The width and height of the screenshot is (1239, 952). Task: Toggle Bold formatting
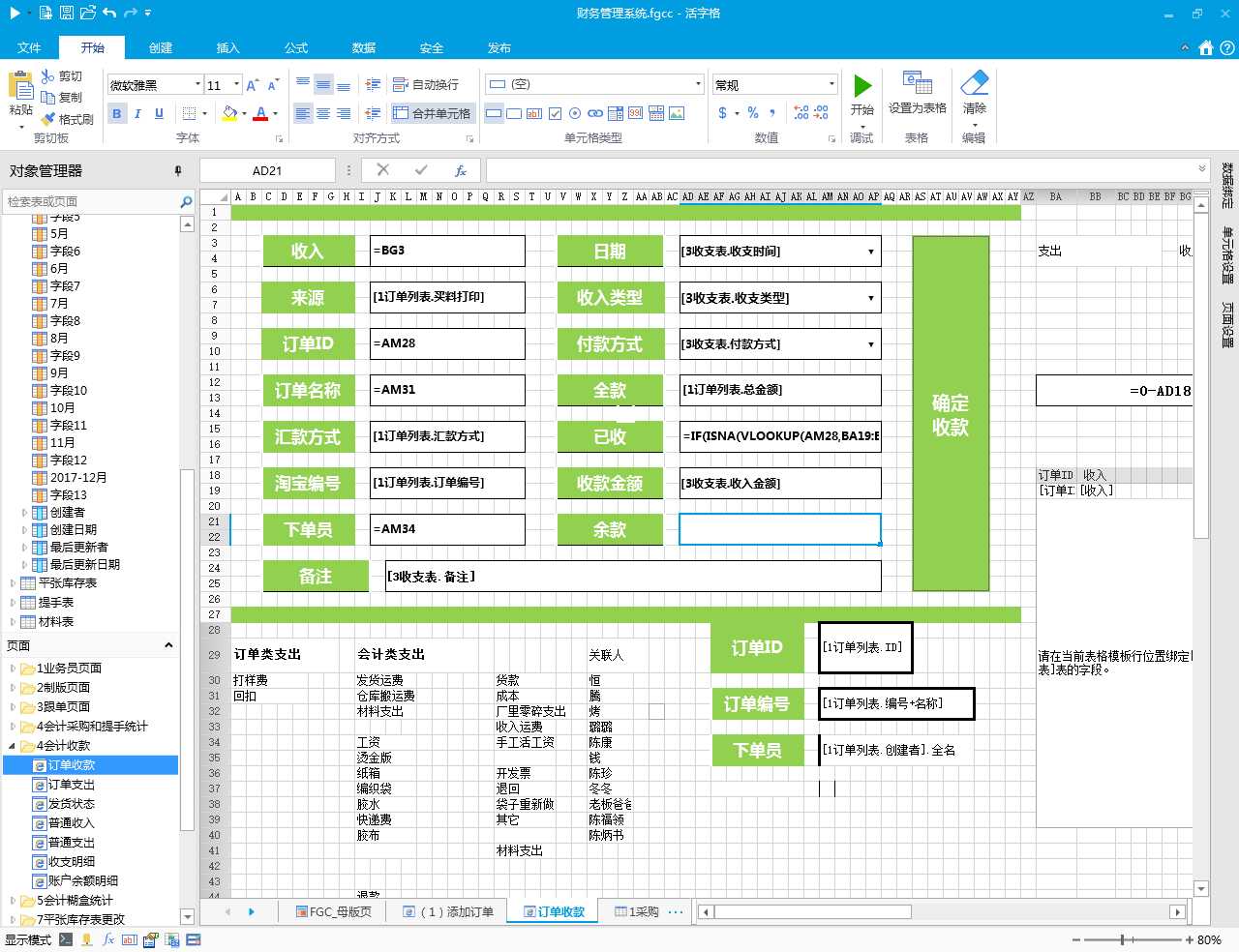[117, 114]
